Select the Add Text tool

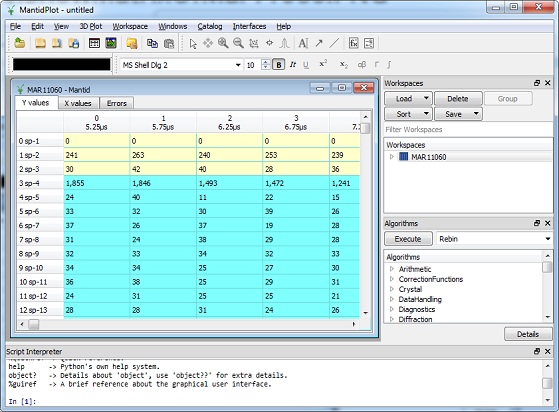[303, 43]
